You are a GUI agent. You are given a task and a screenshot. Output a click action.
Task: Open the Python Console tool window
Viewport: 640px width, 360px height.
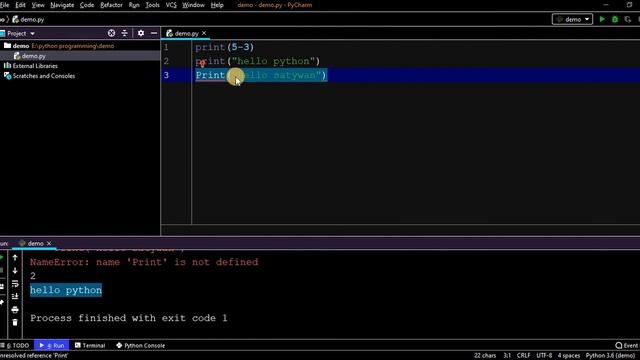coord(140,345)
